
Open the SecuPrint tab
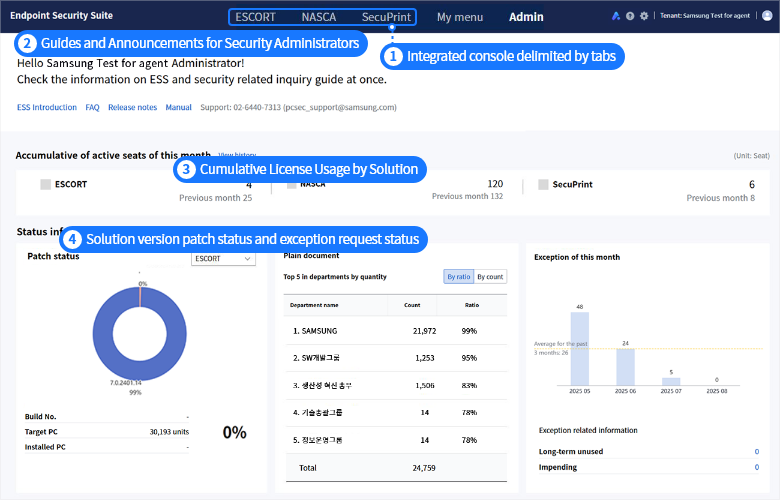pyautogui.click(x=386, y=17)
